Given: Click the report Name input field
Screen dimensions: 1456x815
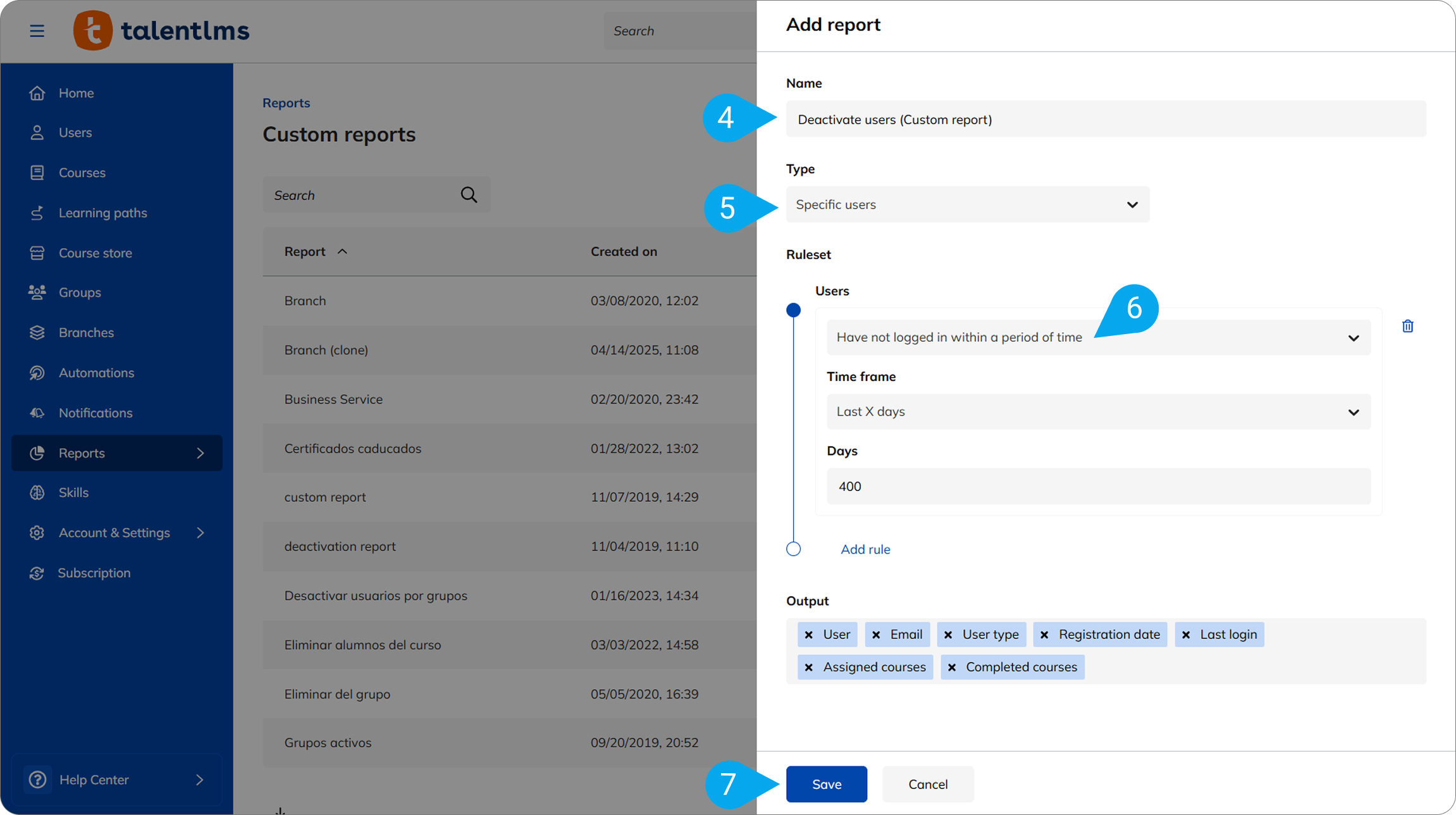Looking at the screenshot, I should tap(1105, 120).
